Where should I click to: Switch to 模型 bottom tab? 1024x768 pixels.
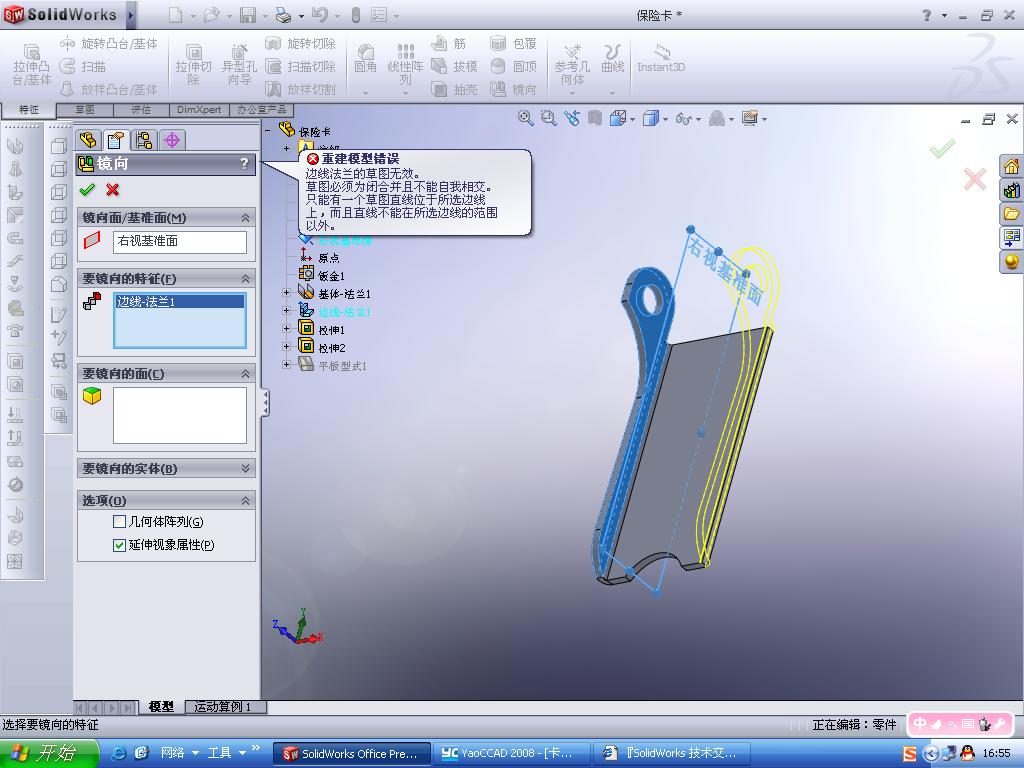161,707
